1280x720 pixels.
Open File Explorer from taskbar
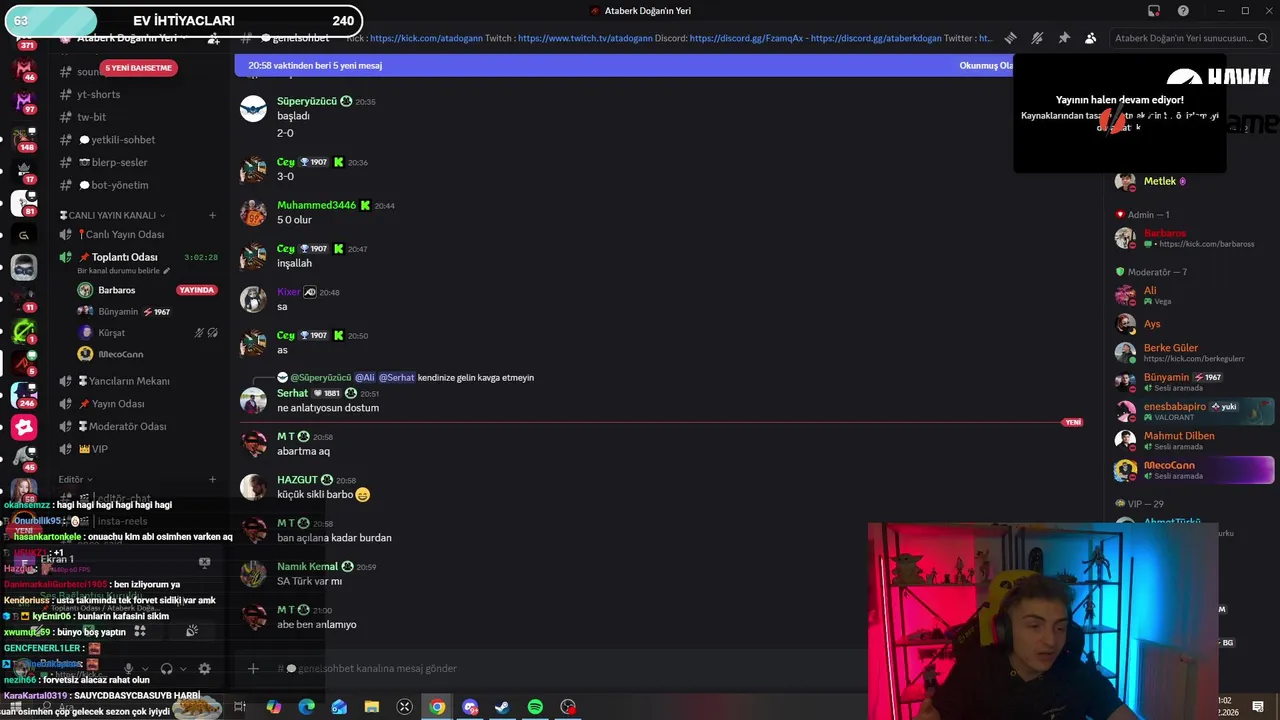click(371, 707)
